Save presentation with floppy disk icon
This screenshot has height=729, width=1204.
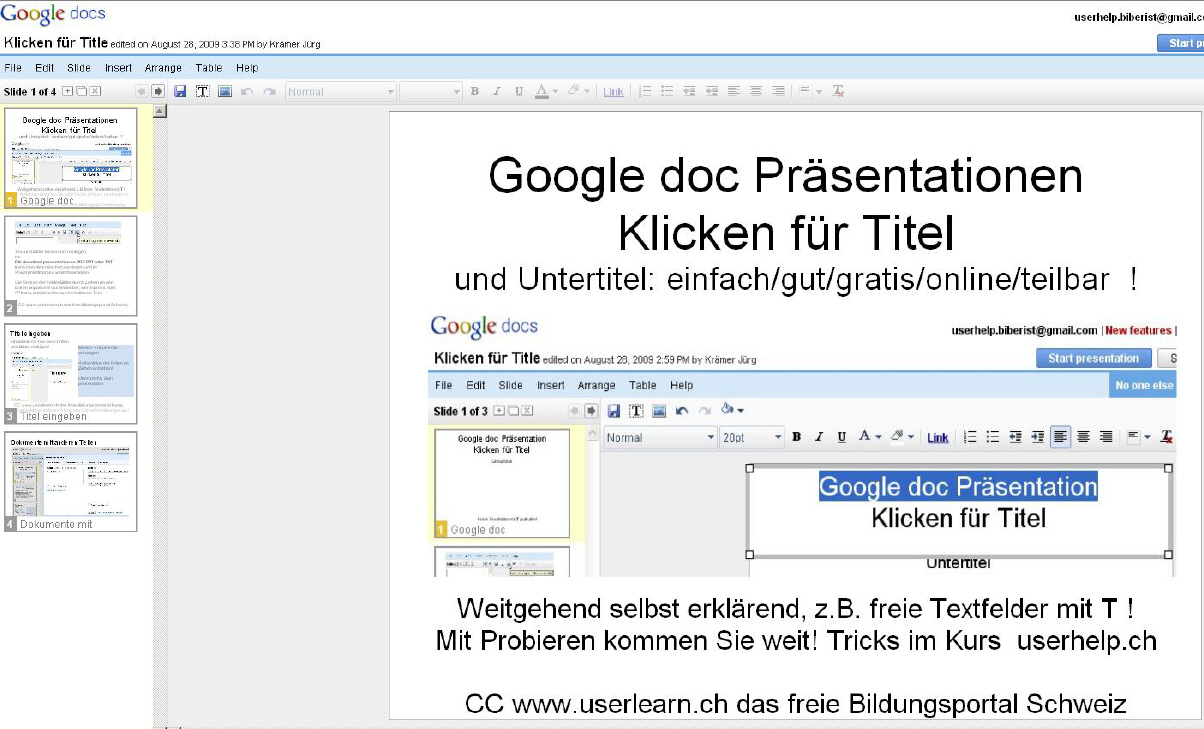180,91
